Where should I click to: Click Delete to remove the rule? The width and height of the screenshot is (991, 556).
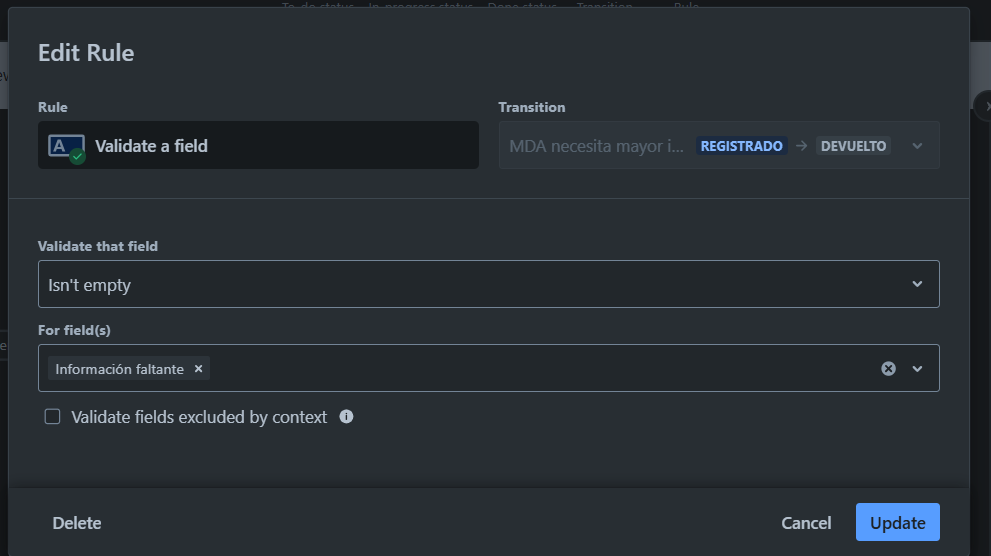tap(76, 523)
